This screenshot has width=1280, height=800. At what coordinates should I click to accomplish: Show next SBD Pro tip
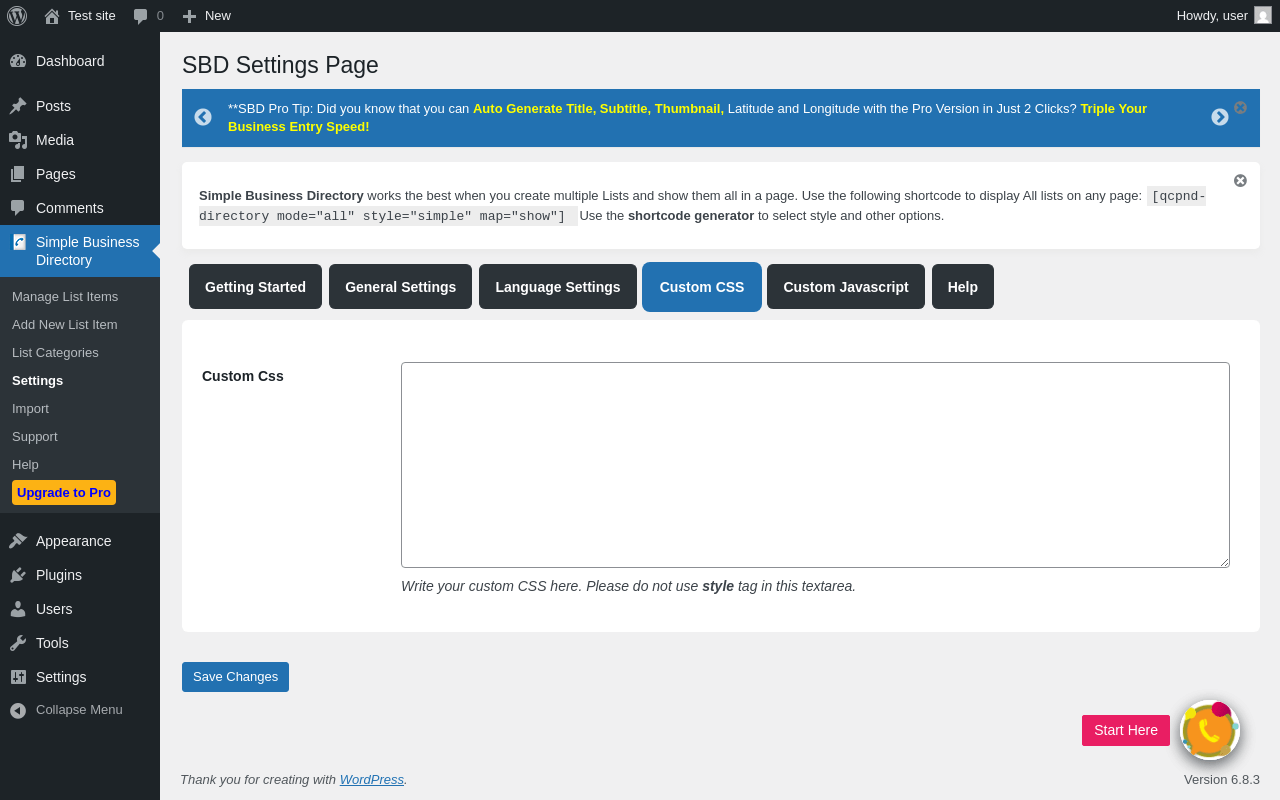pos(1220,117)
